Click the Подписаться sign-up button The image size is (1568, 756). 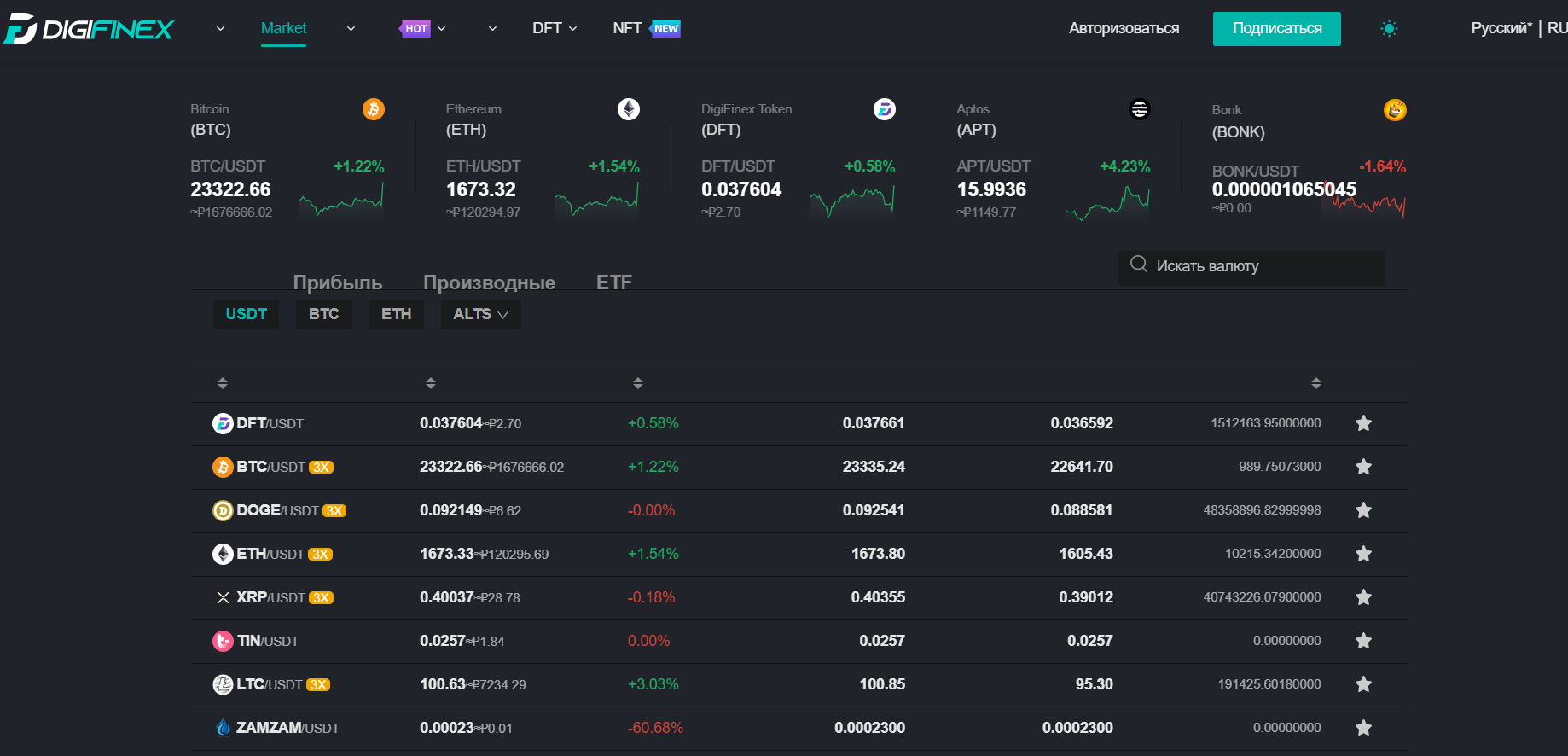pos(1277,28)
